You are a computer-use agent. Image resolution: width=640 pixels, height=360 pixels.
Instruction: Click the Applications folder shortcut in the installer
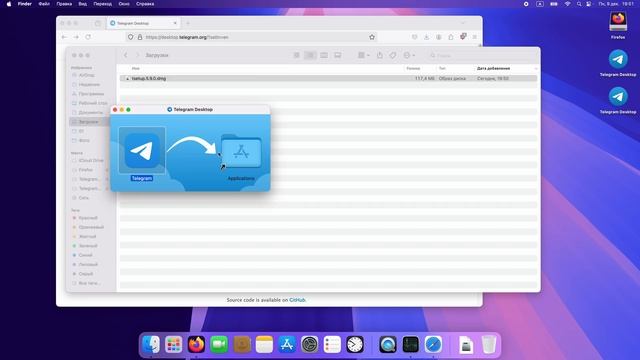click(241, 152)
